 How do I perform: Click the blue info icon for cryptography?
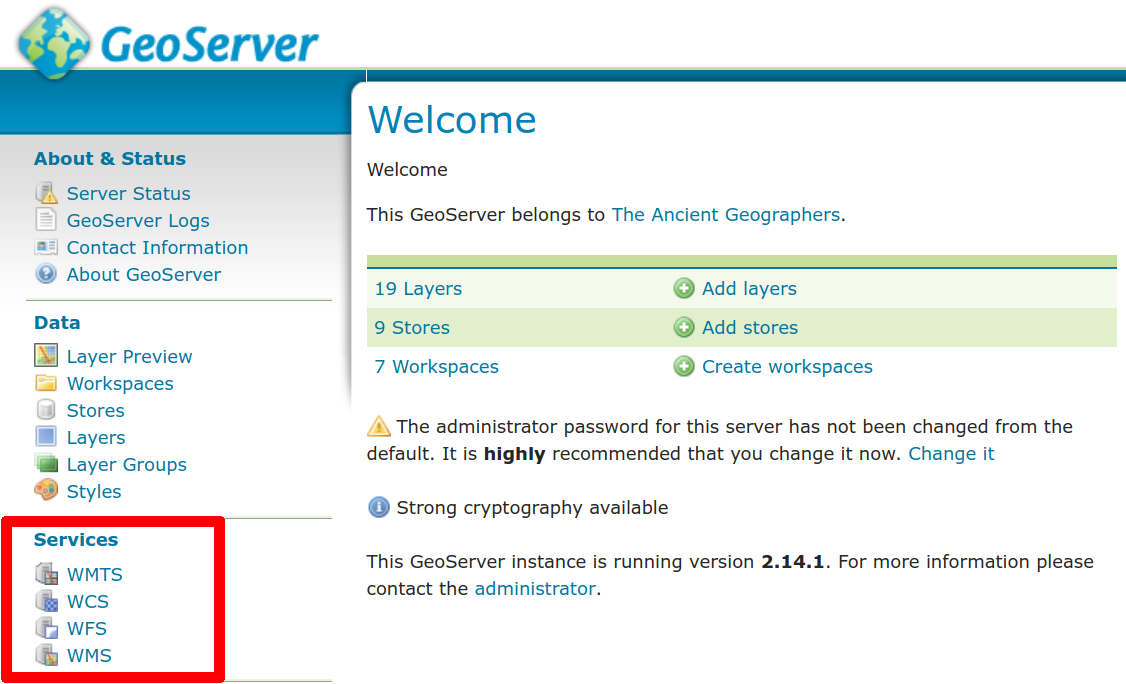click(x=378, y=507)
